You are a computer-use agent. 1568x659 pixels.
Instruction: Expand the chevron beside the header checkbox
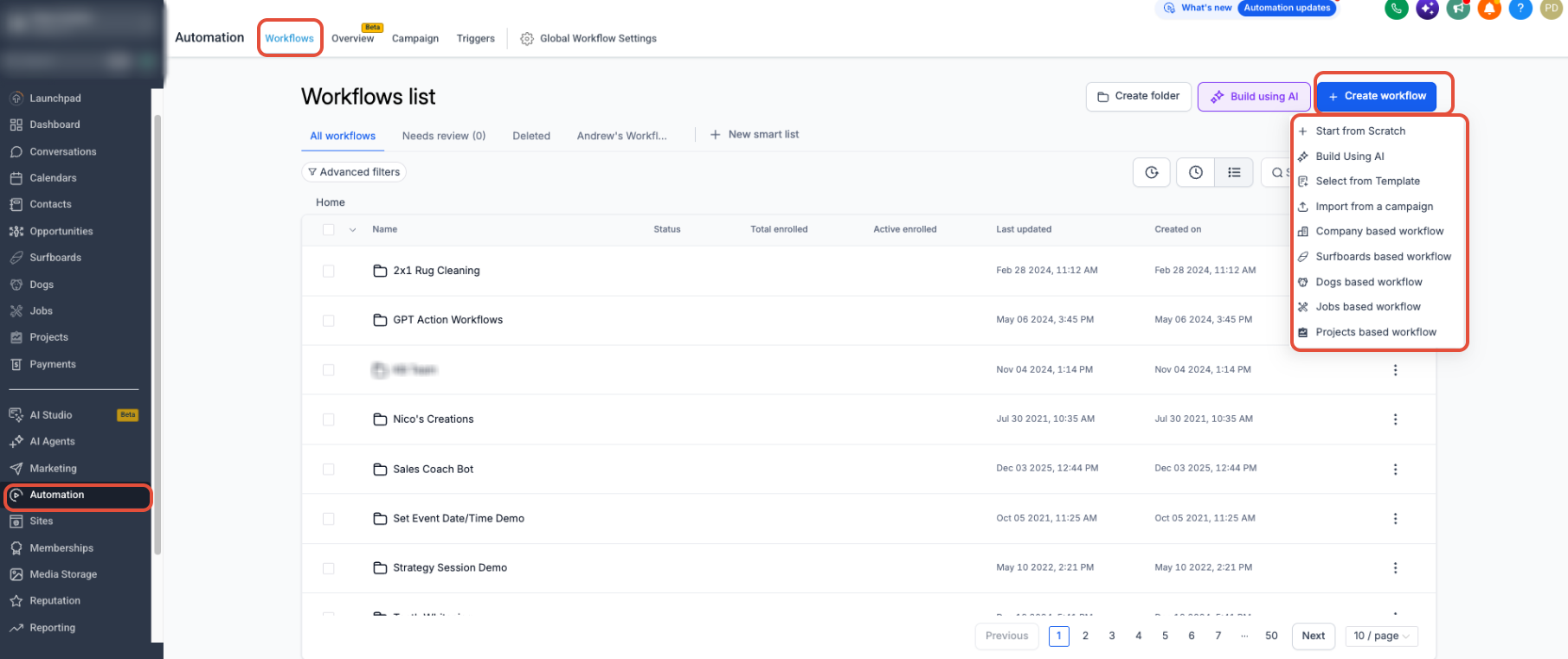point(352,230)
